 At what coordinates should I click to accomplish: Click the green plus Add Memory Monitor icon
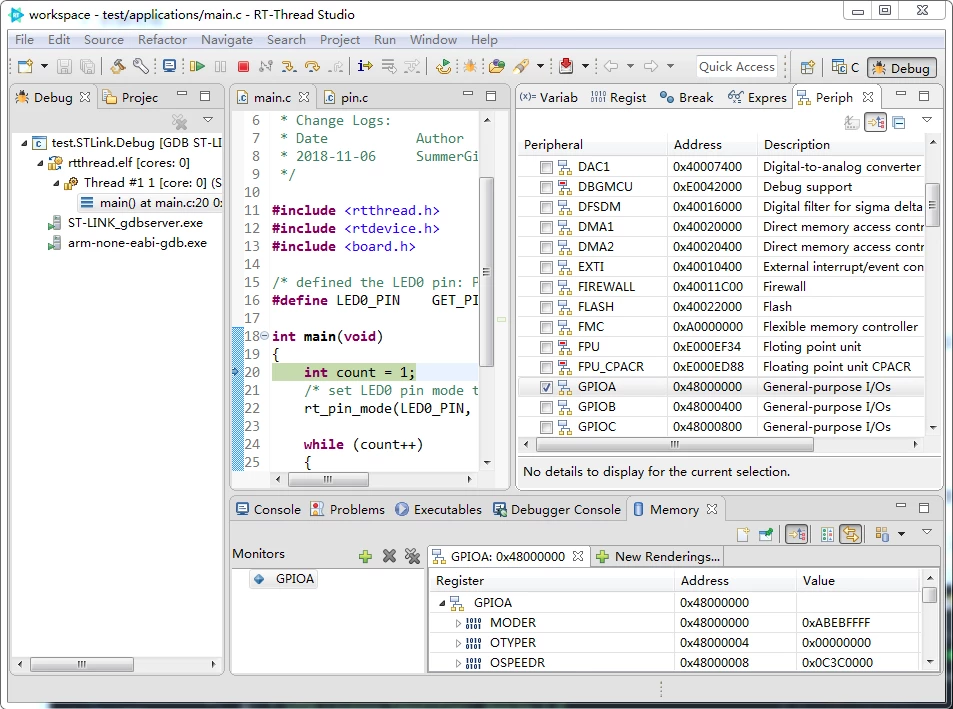click(365, 556)
